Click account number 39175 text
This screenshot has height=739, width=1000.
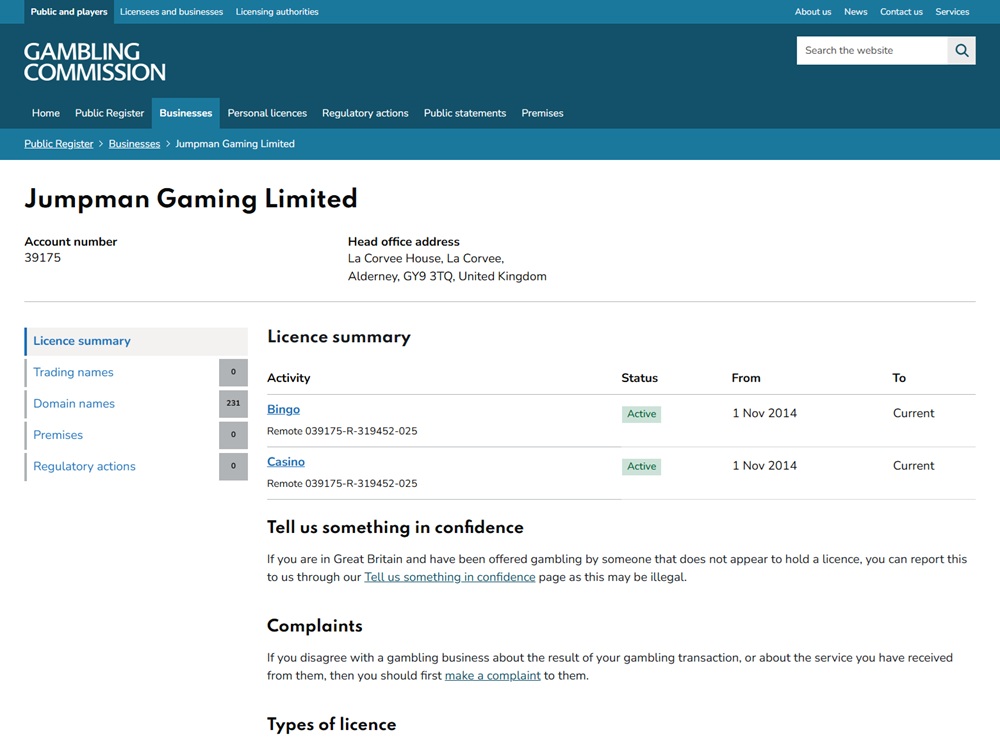[x=43, y=258]
